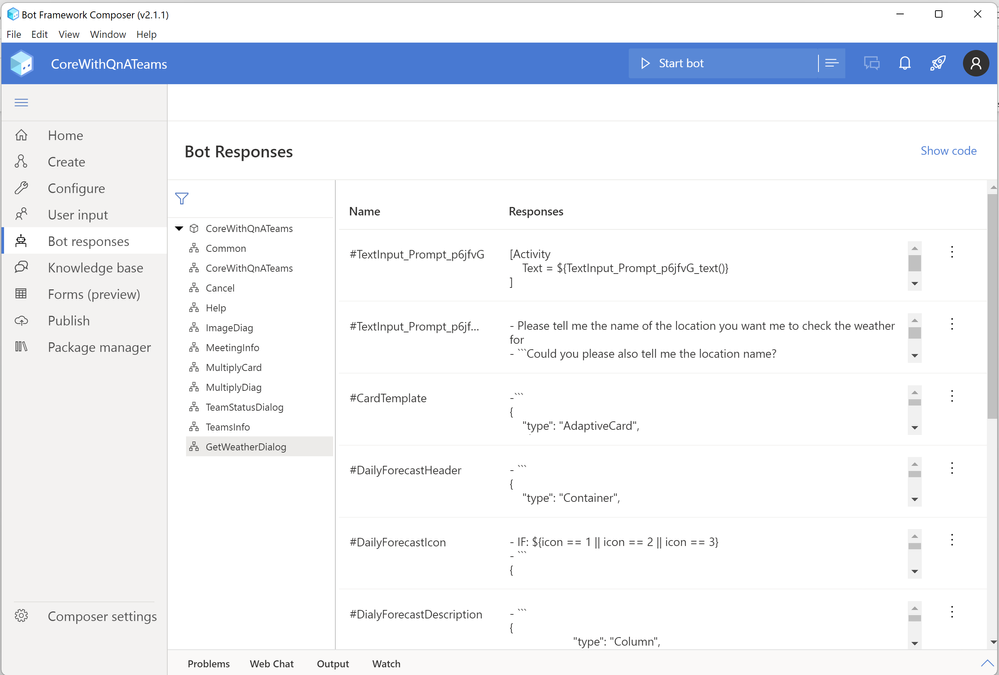Click into #DailyForecastHeader response text

[700, 484]
